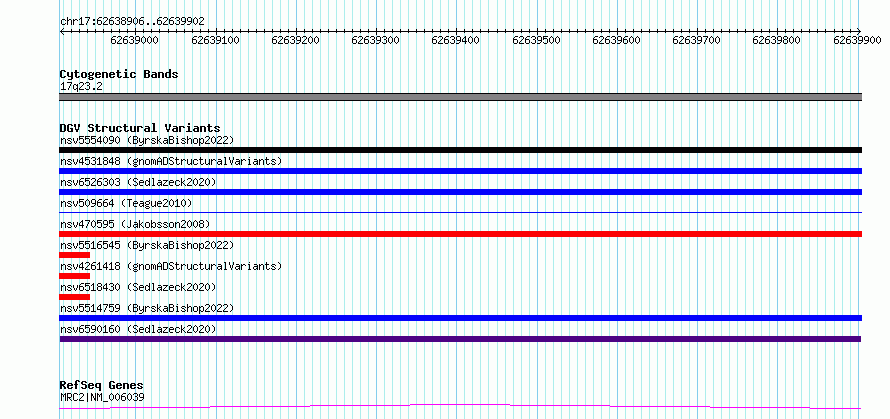Click the nsv5554090 (ByrskaBishop2022) label
The height and width of the screenshot is (419, 890).
pos(147,140)
